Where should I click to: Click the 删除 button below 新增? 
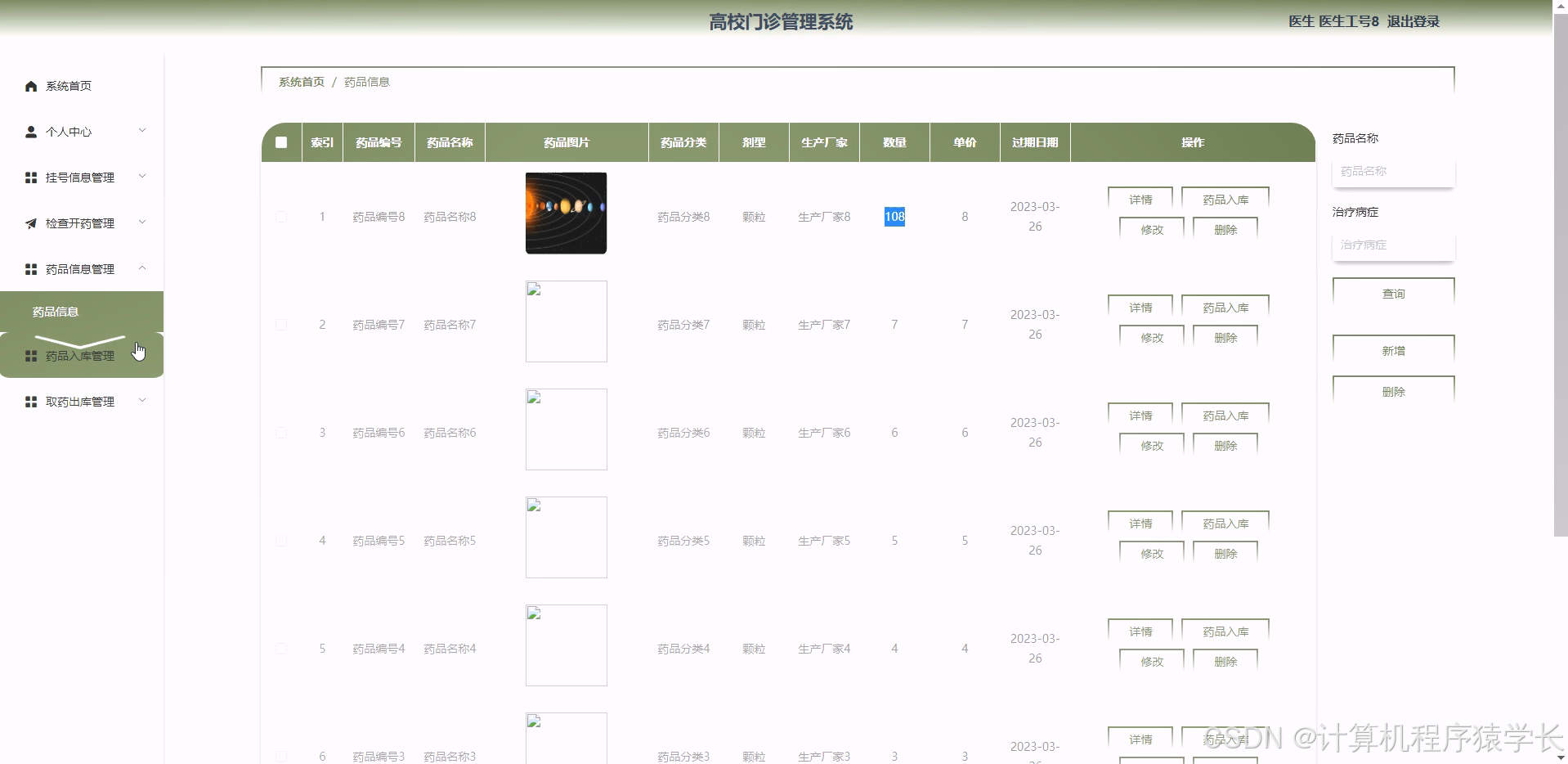[1394, 392]
